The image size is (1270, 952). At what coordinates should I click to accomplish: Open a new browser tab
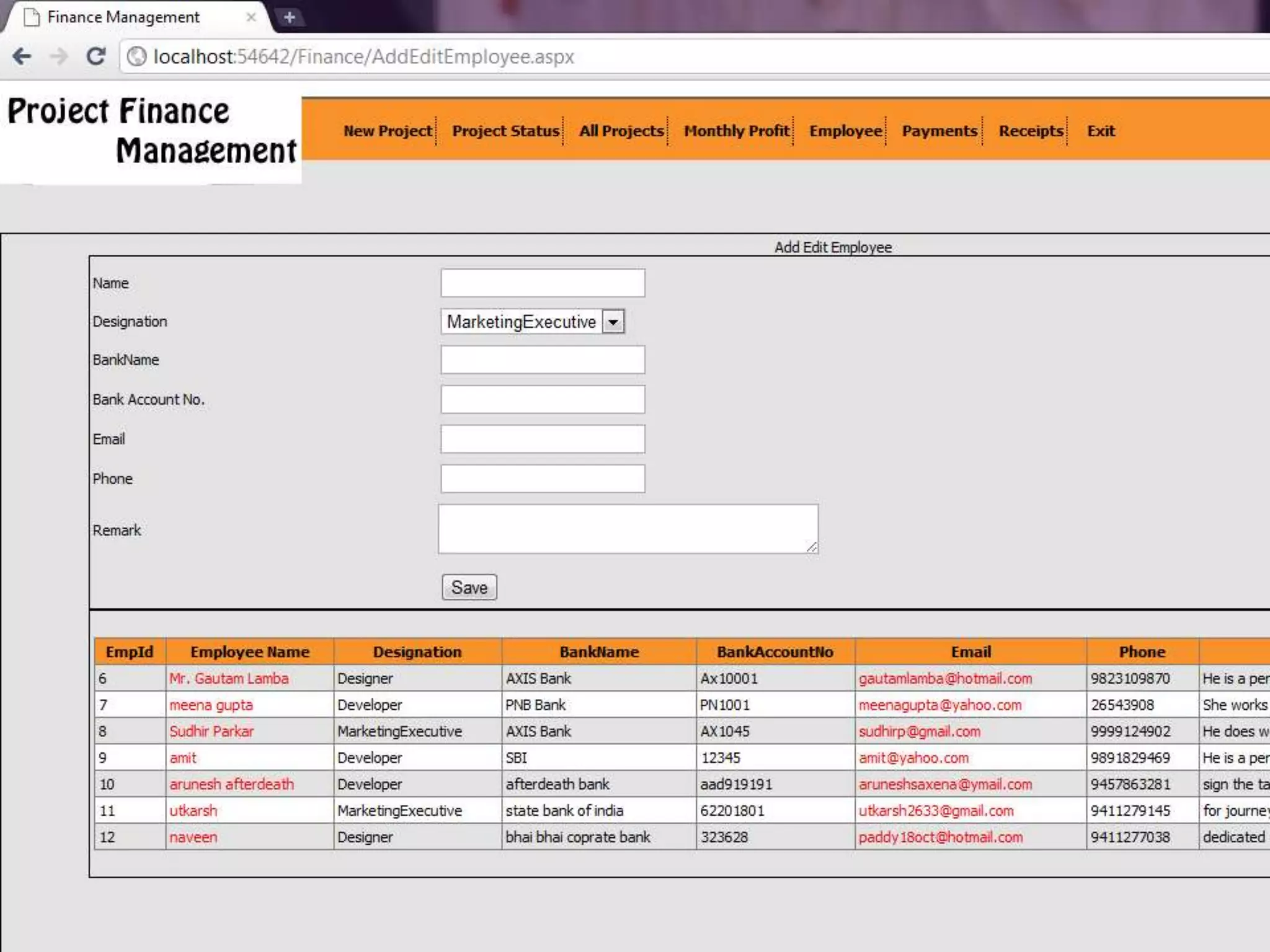tap(289, 17)
